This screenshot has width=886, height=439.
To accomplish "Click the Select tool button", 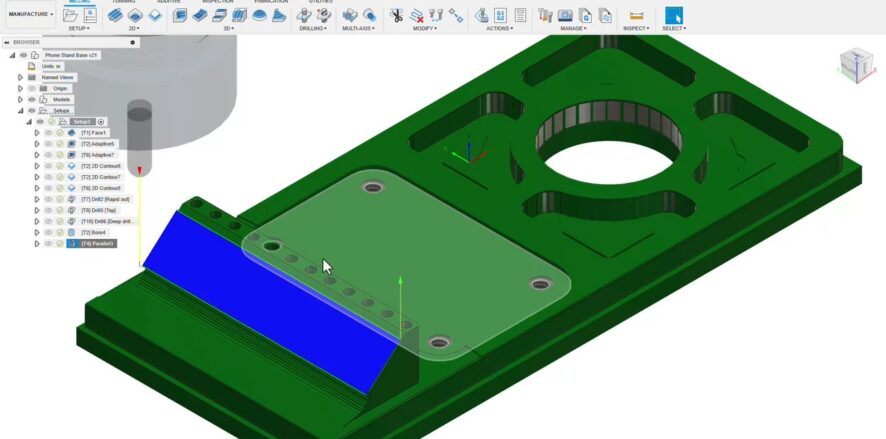I will pos(674,15).
